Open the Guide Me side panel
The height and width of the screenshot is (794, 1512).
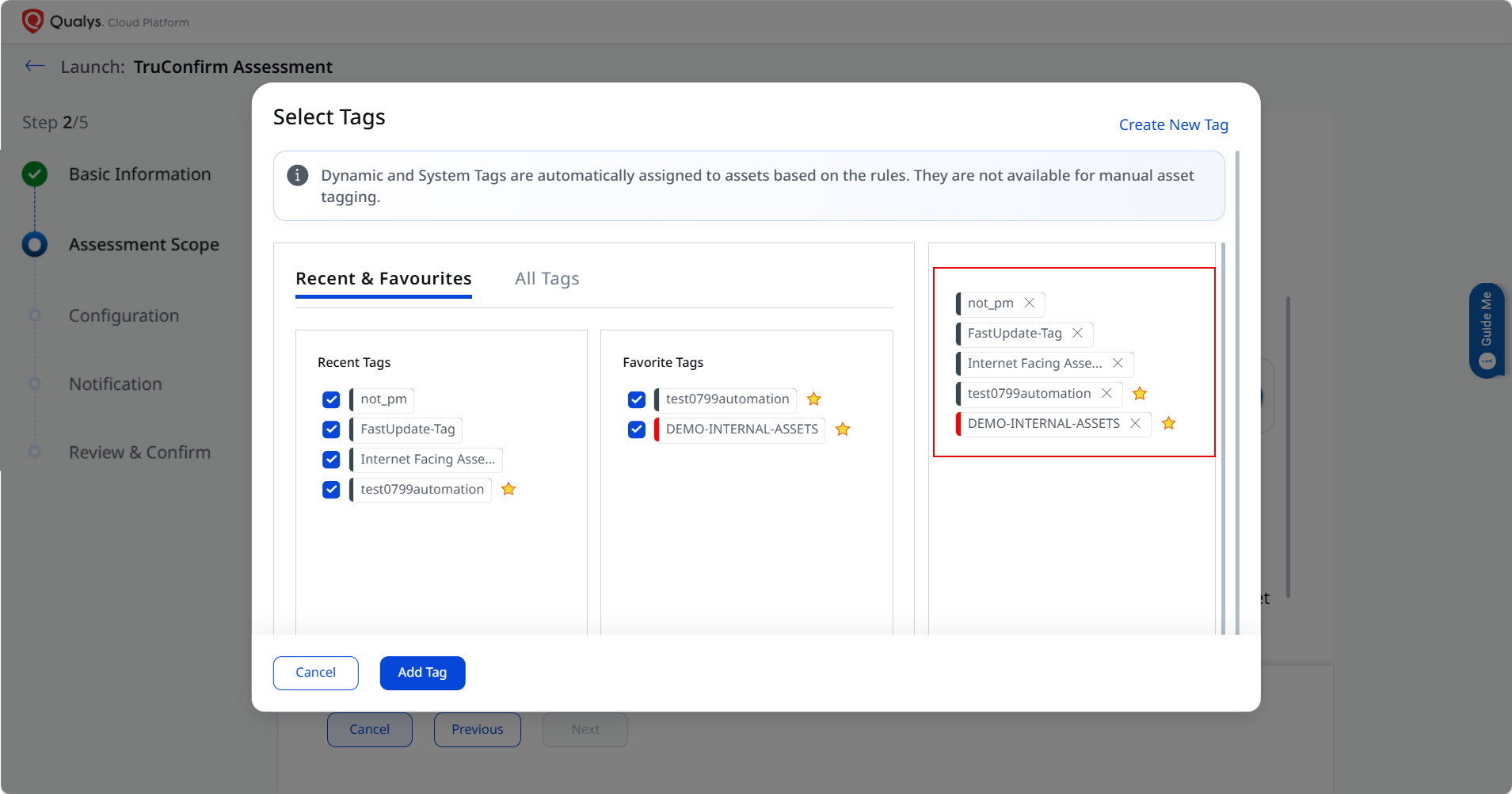tap(1487, 330)
